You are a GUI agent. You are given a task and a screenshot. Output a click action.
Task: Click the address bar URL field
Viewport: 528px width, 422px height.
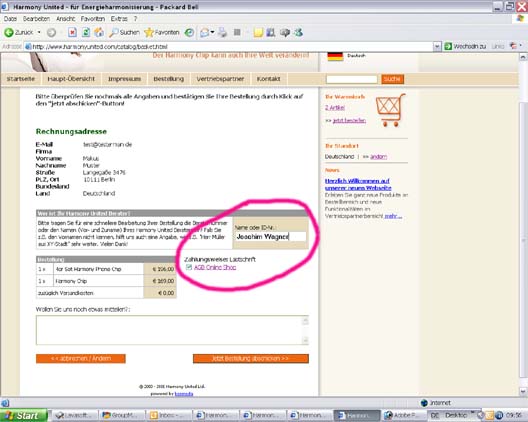pos(232,46)
